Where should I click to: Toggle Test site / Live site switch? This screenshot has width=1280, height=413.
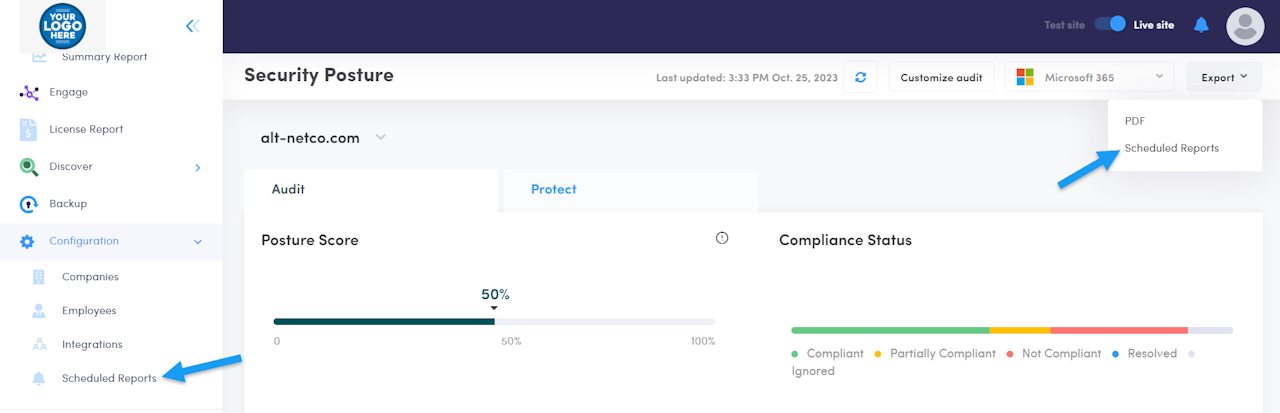point(1109,25)
